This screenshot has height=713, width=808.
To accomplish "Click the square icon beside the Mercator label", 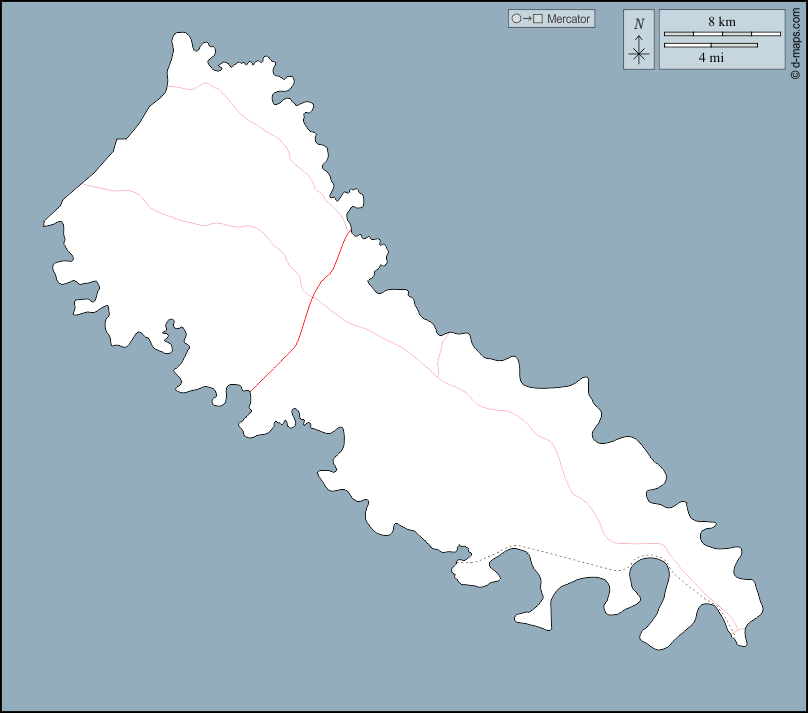I will point(538,19).
